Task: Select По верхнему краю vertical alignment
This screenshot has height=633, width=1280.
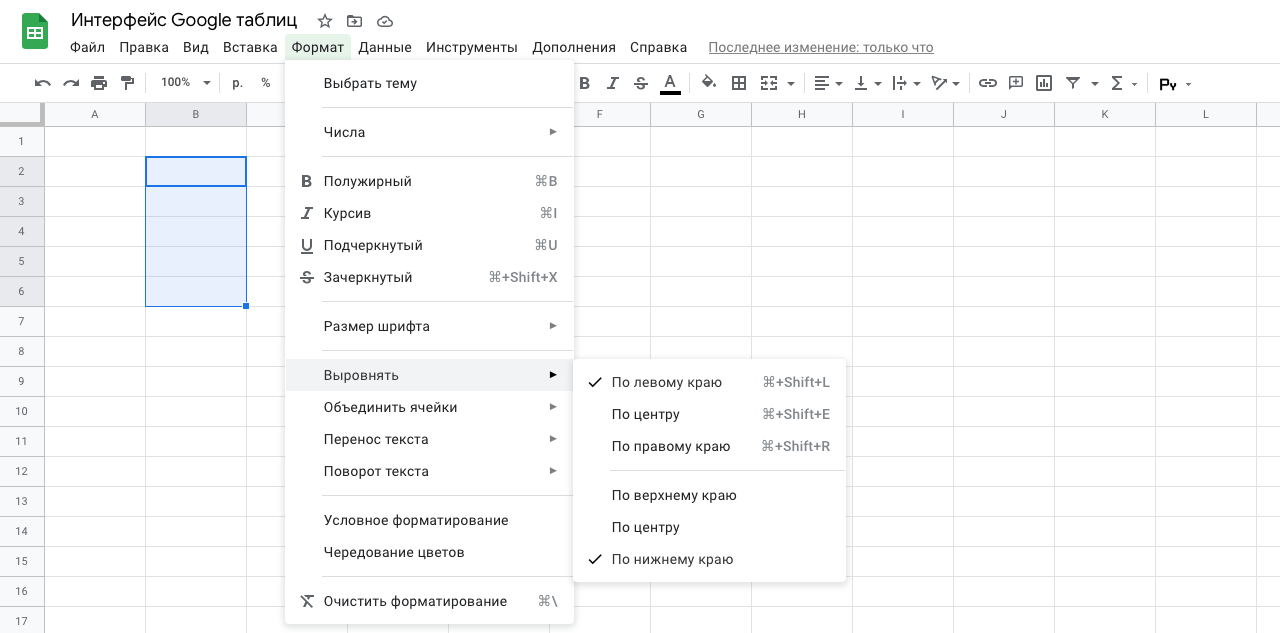Action: click(709, 495)
